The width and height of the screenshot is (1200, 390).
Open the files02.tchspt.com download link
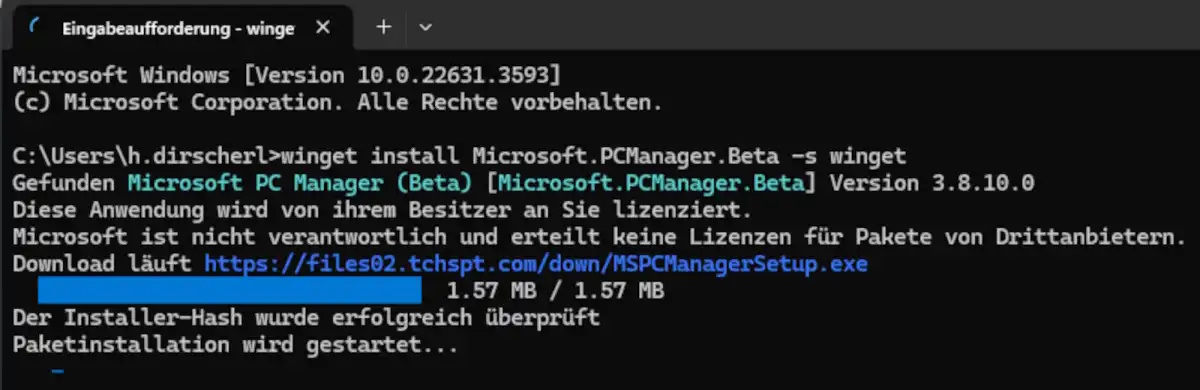536,264
